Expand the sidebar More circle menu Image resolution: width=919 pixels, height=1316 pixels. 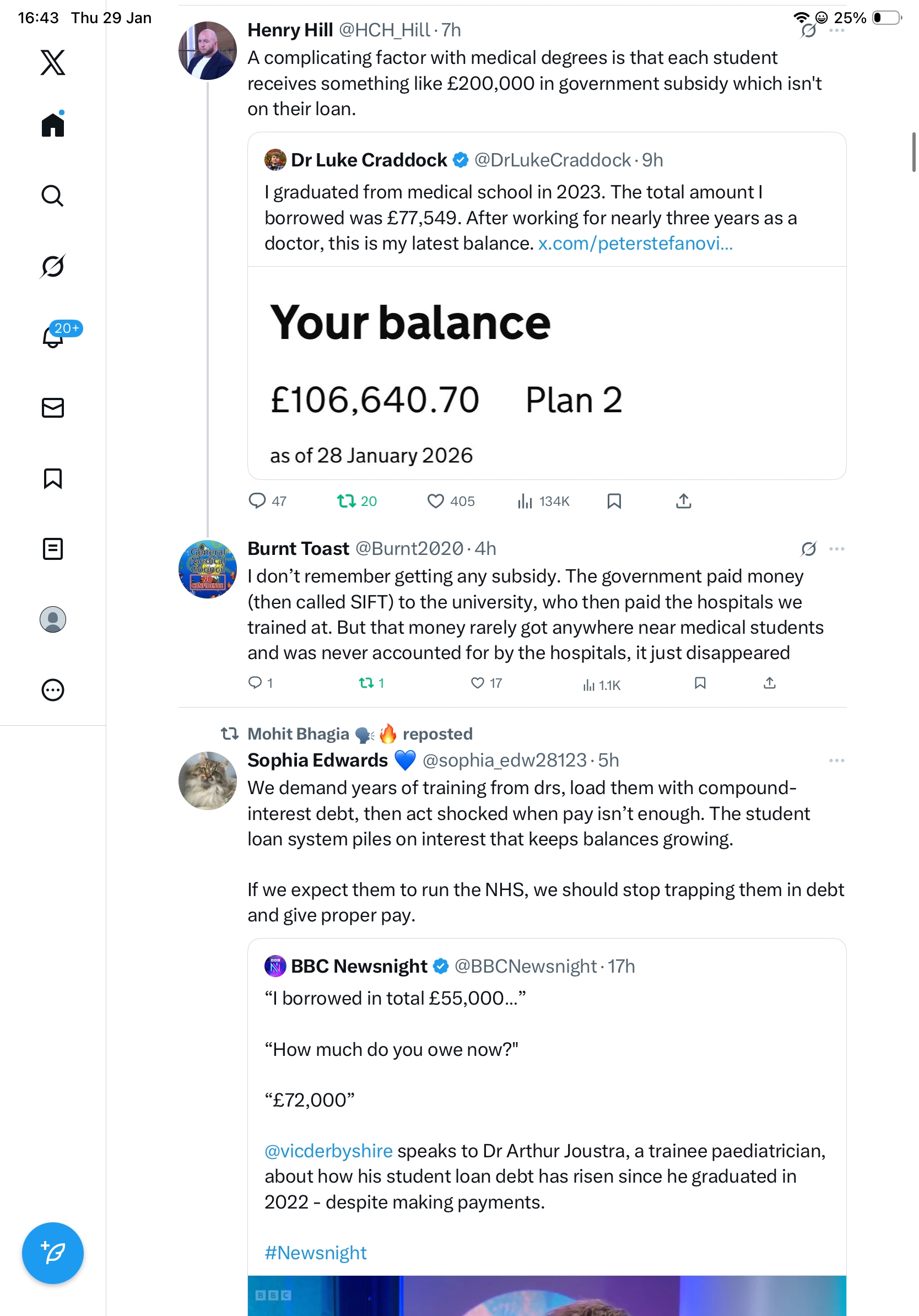click(53, 689)
